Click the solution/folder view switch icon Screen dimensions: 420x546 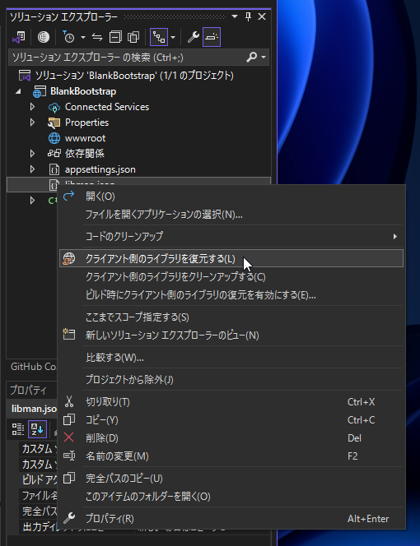pyautogui.click(x=19, y=37)
